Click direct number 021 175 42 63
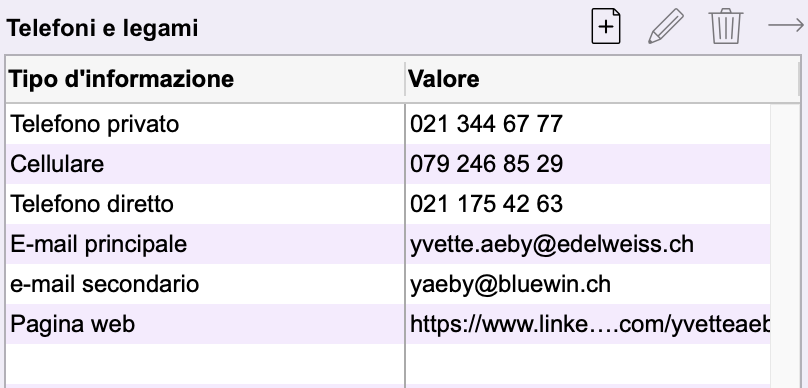Viewport: 808px width, 388px height. [486, 204]
